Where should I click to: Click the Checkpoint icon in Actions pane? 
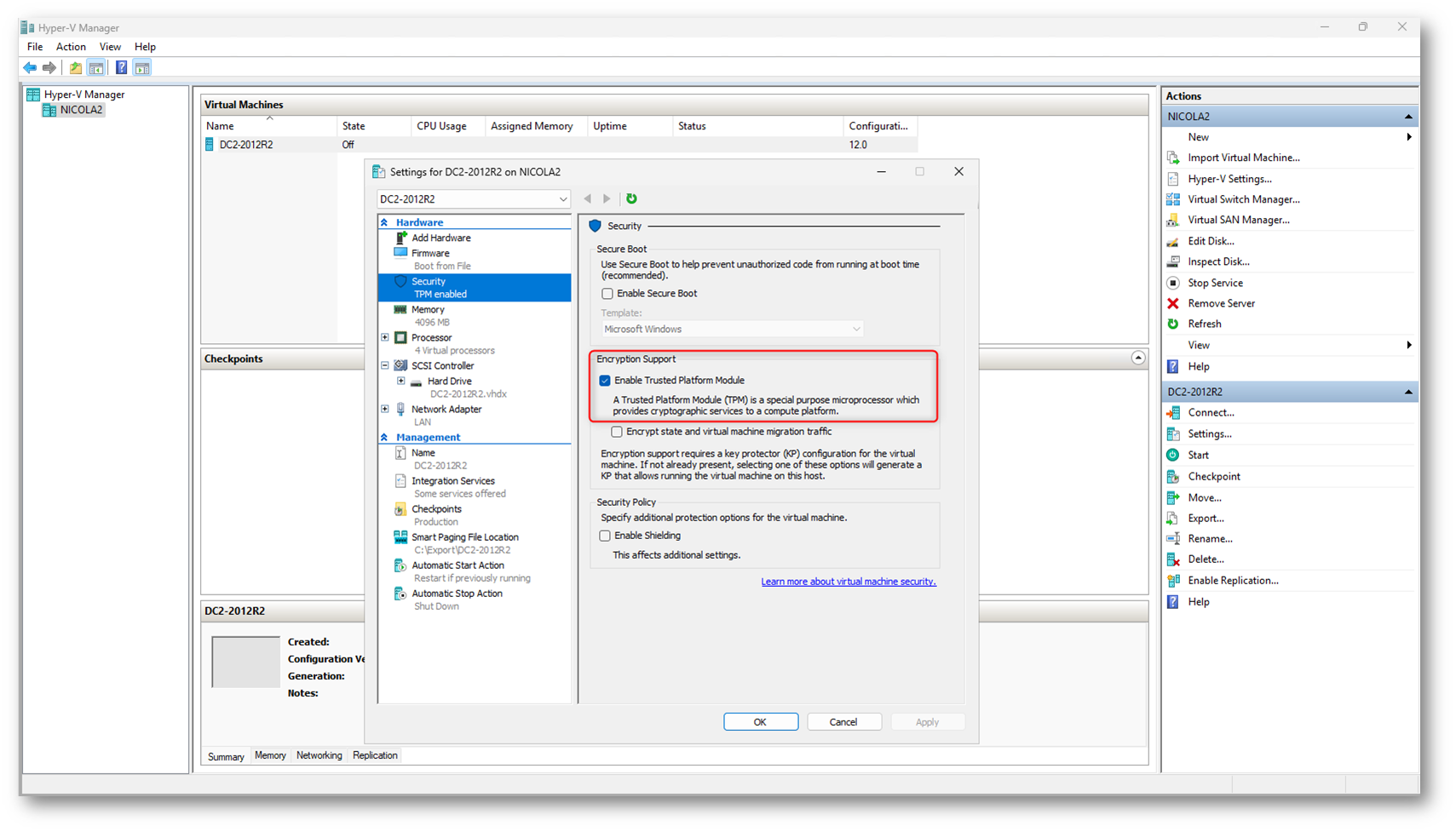click(x=1173, y=476)
